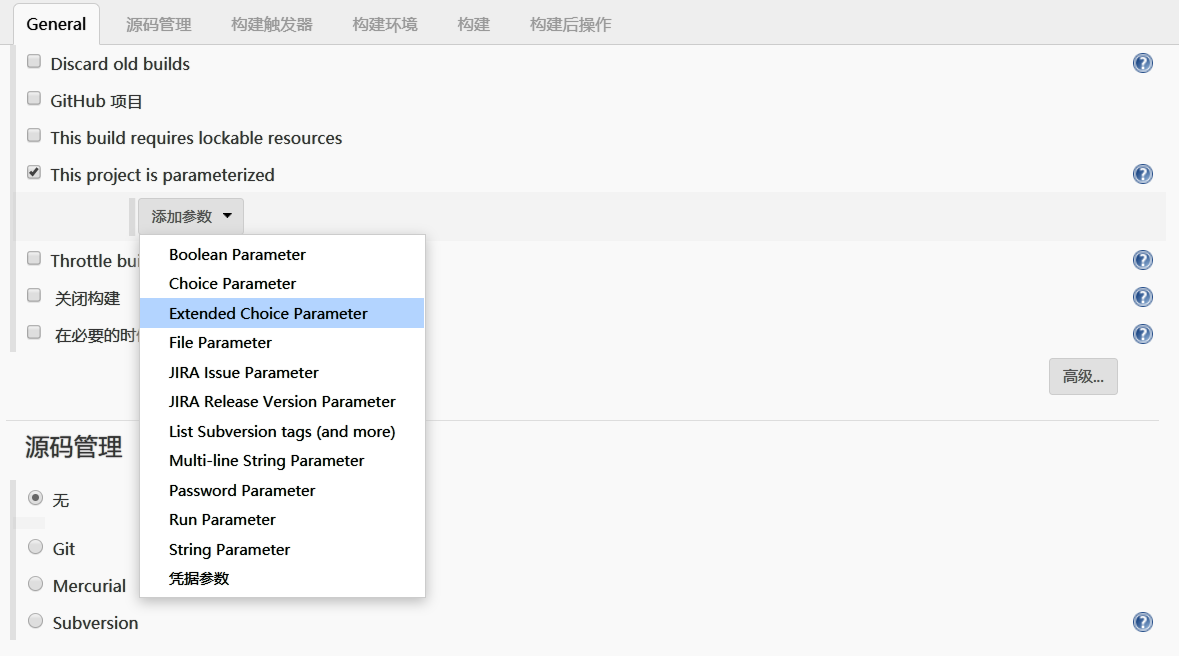This screenshot has height=656, width=1179.
Task: Pick Boolean Parameter from the list
Action: pyautogui.click(x=237, y=254)
